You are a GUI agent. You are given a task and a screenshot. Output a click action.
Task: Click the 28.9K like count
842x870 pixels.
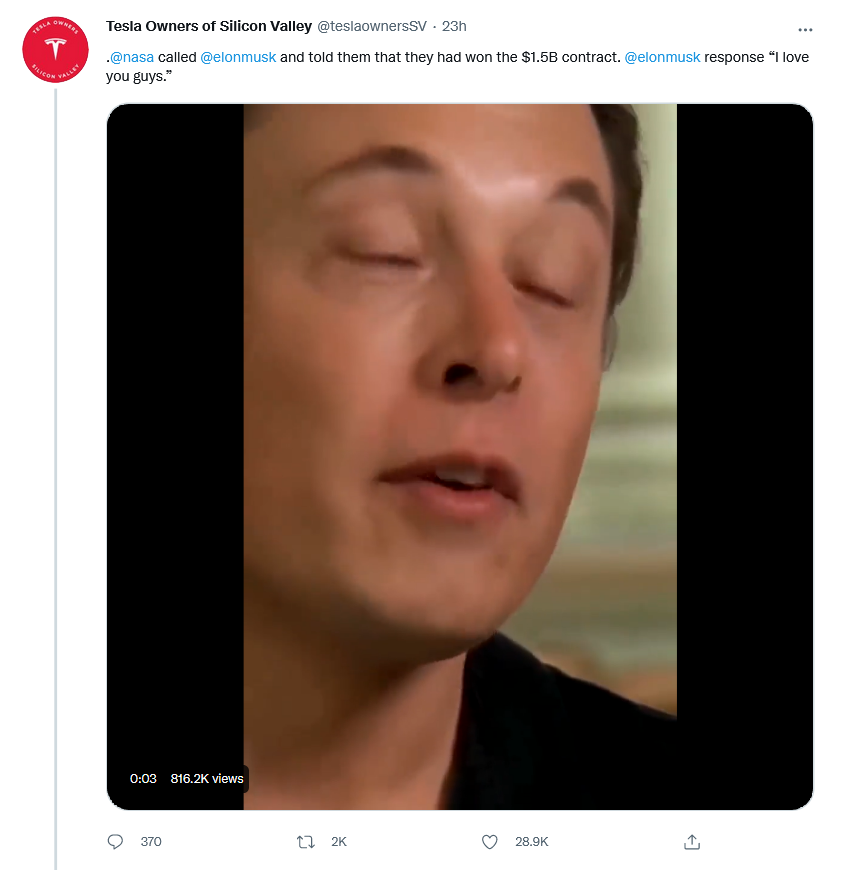(531, 842)
